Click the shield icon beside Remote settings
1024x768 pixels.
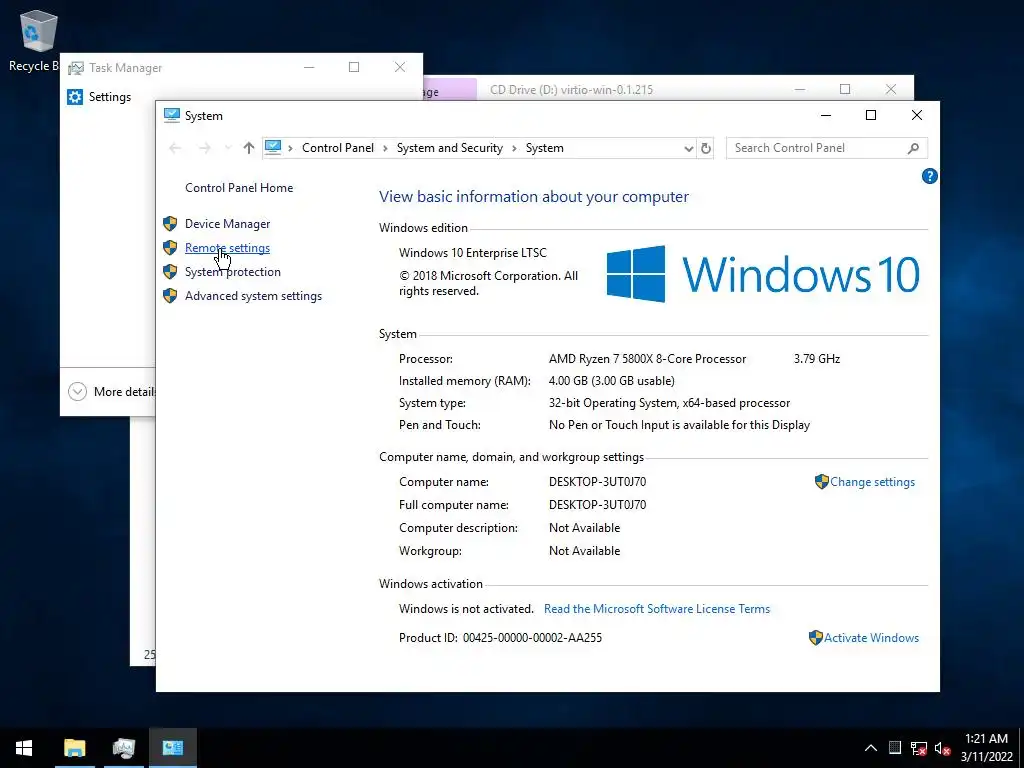coord(170,248)
